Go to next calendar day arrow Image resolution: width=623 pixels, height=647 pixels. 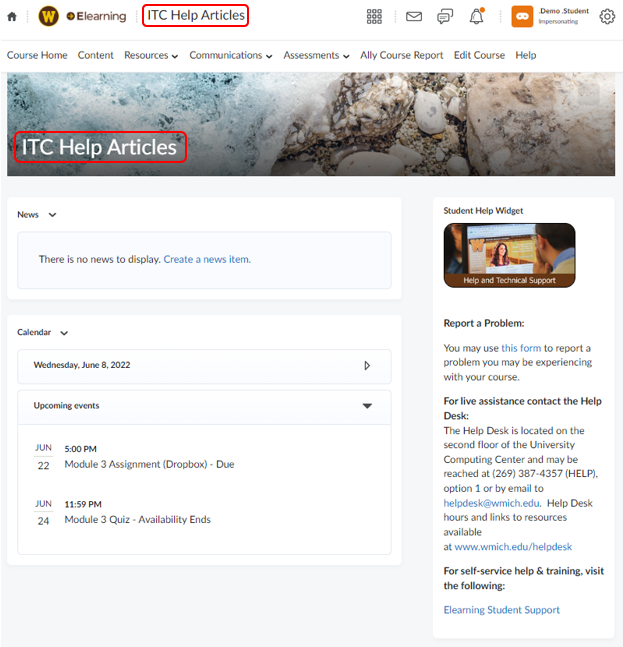[367, 366]
